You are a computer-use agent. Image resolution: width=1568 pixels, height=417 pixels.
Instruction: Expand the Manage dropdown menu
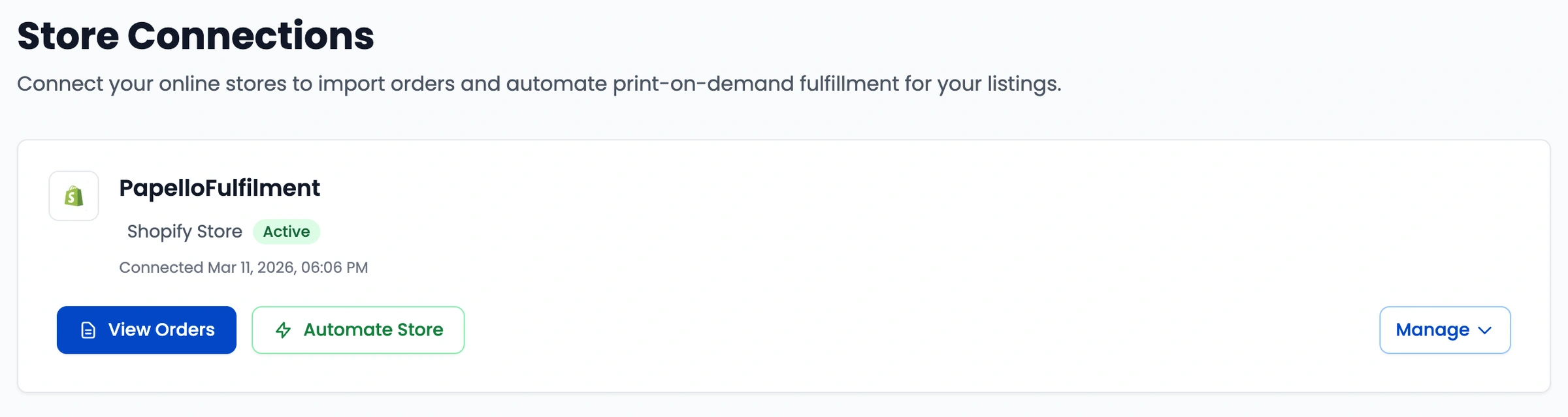1445,330
